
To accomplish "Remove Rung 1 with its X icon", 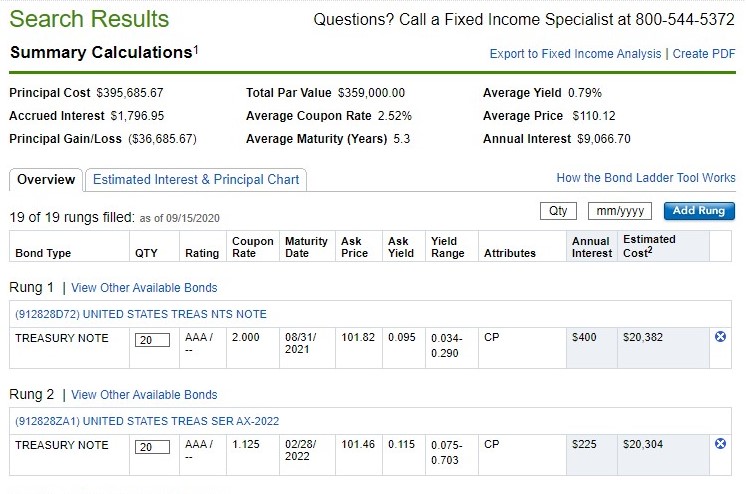I will pos(721,337).
